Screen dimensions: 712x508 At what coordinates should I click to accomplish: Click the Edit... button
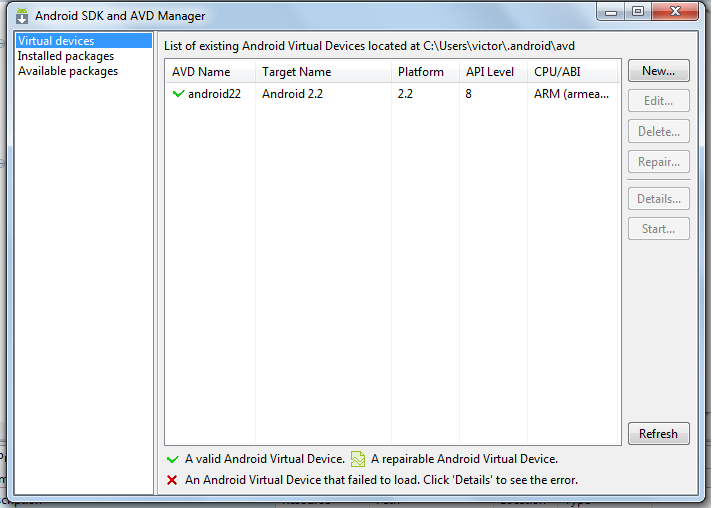tap(659, 101)
